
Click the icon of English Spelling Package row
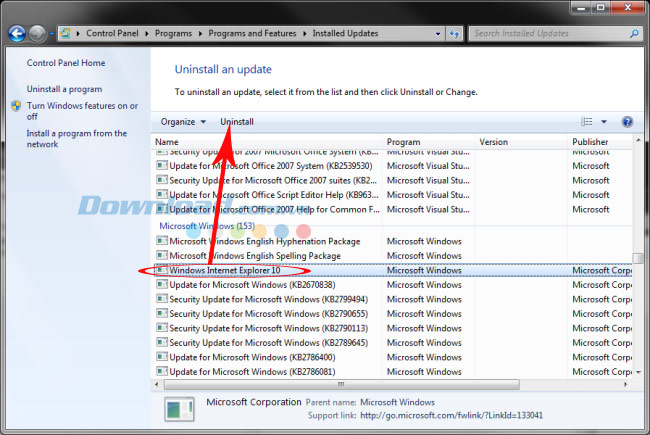point(162,255)
